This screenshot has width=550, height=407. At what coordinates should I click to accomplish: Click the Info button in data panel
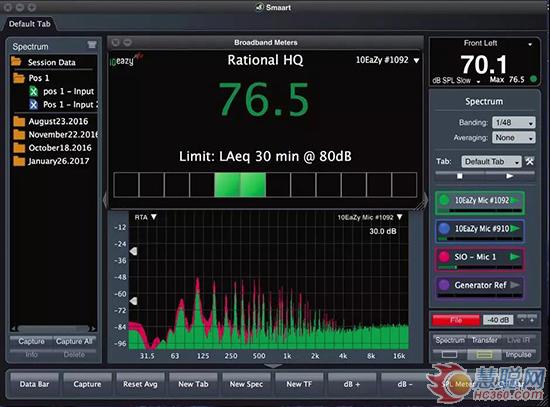coord(32,354)
